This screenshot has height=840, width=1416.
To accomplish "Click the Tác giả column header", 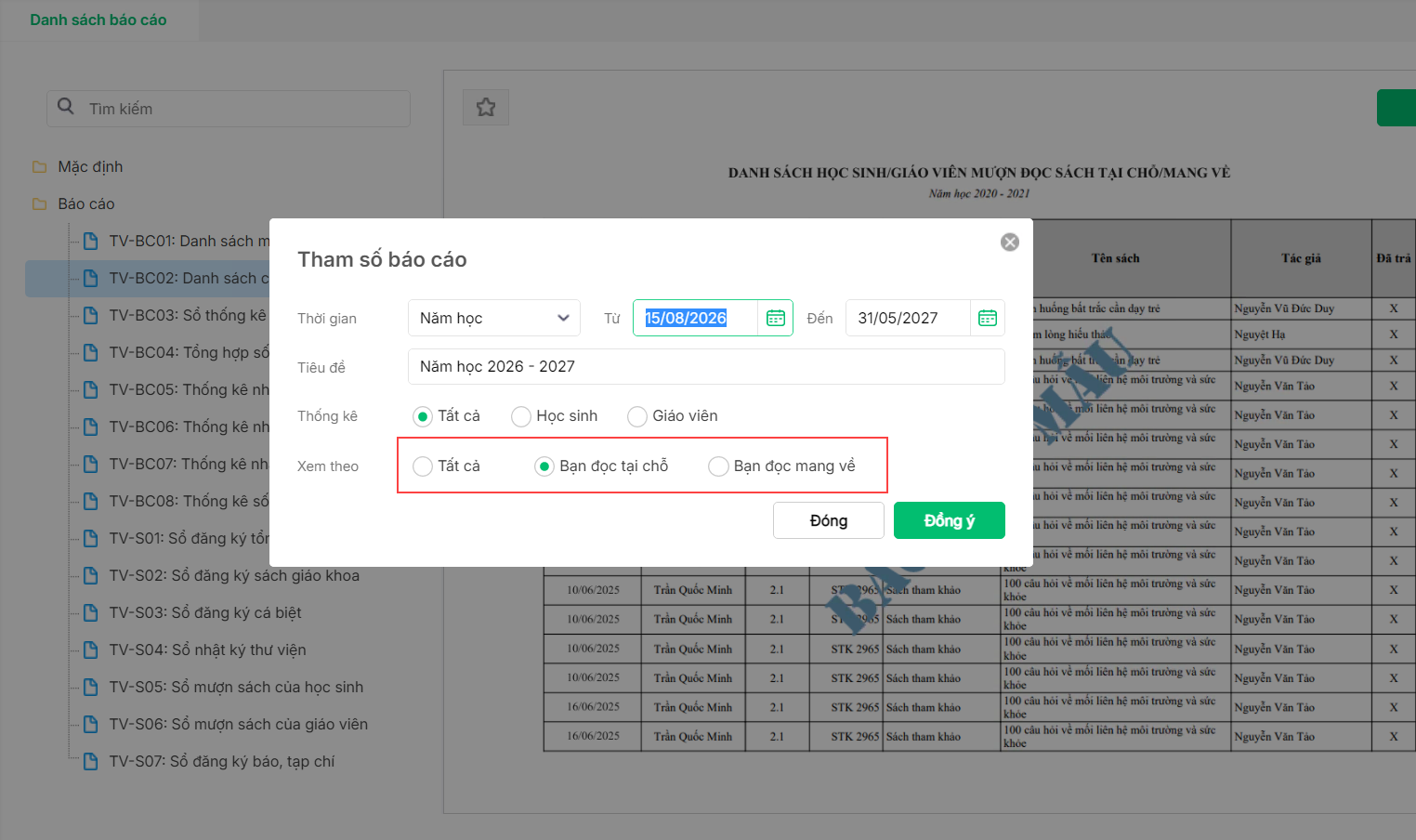I will (x=1301, y=258).
